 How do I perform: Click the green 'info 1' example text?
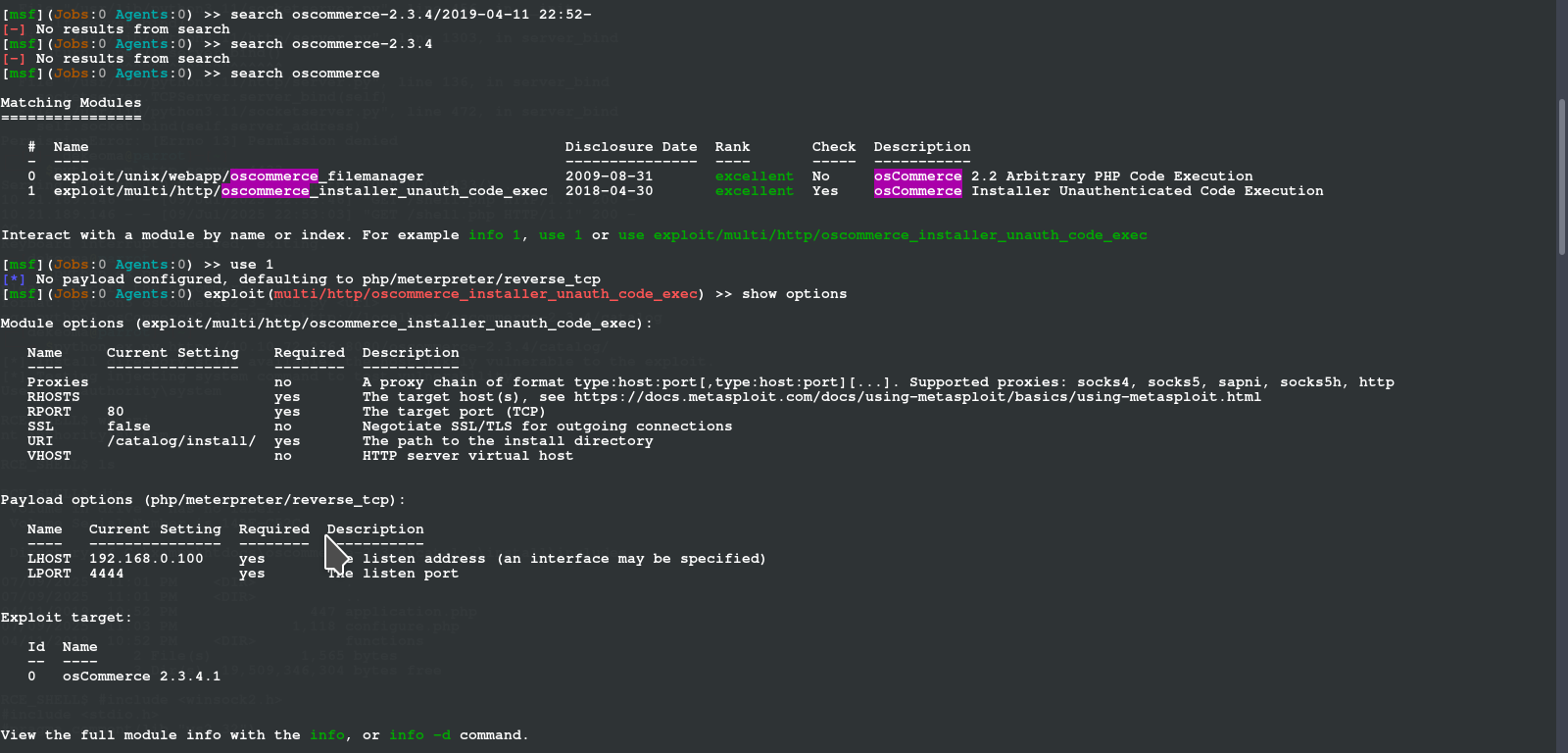pos(495,235)
